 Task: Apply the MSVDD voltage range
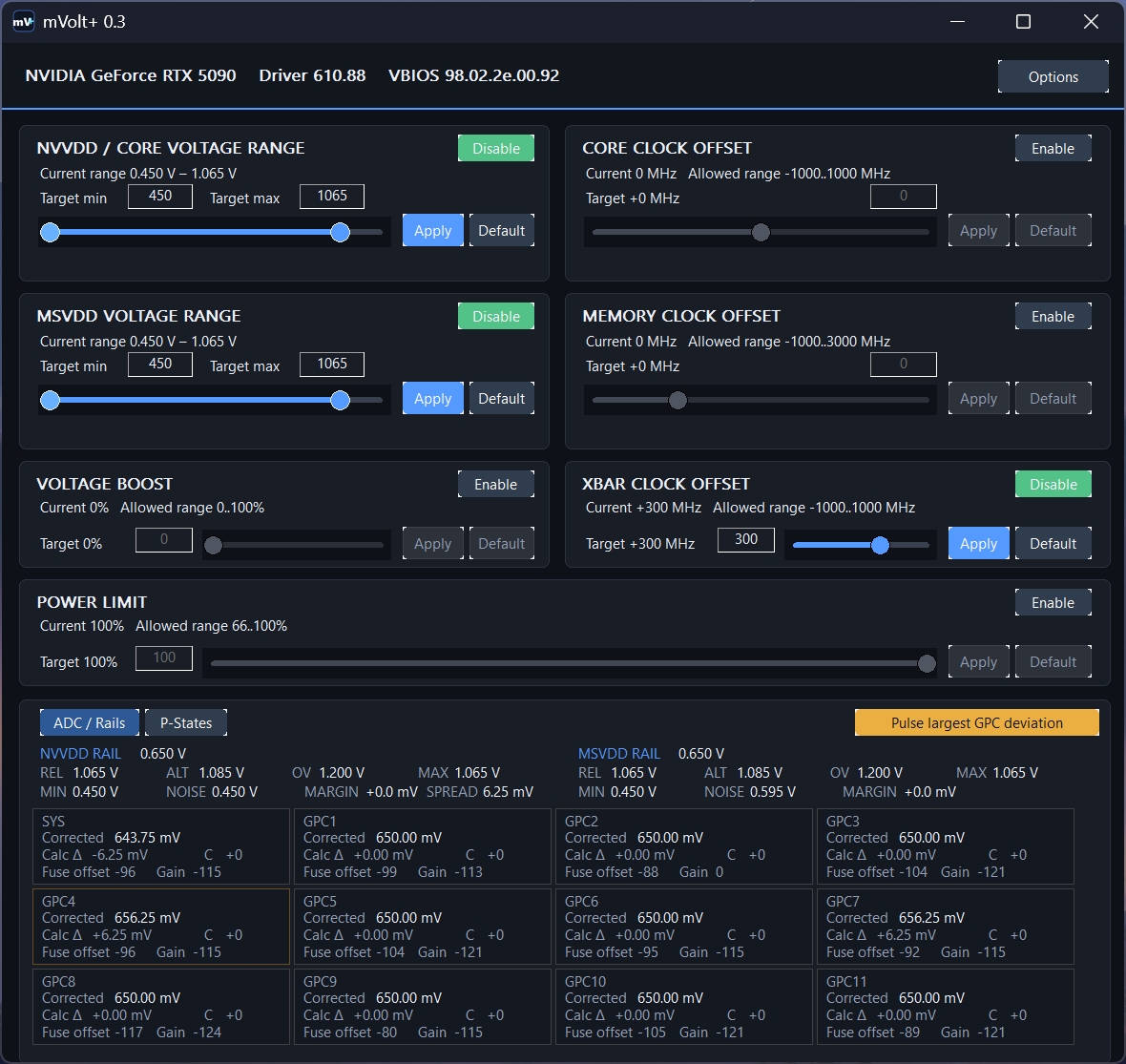tap(433, 398)
